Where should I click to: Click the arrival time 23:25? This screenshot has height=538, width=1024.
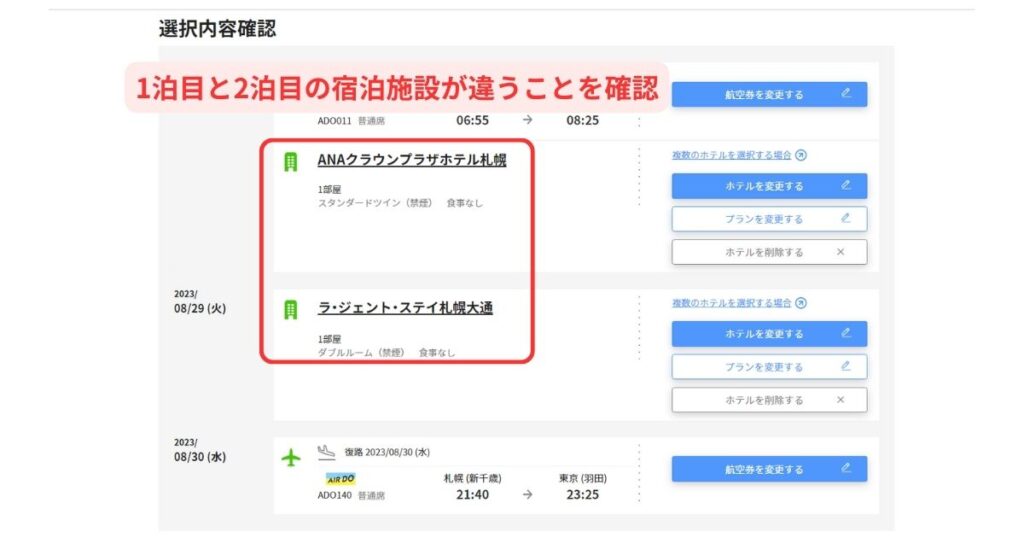tap(583, 495)
